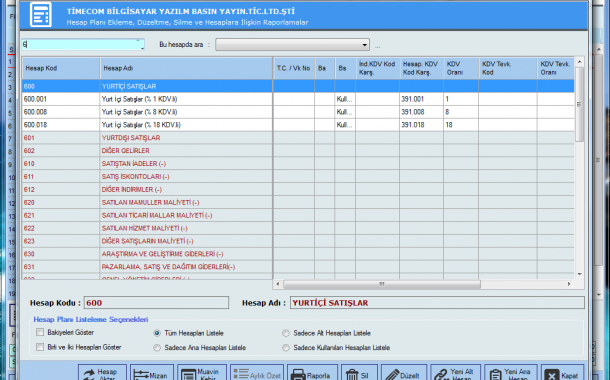This screenshot has height=380, width=610.
Task: Click the vertical scrollbar up arrow
Action: (x=579, y=62)
